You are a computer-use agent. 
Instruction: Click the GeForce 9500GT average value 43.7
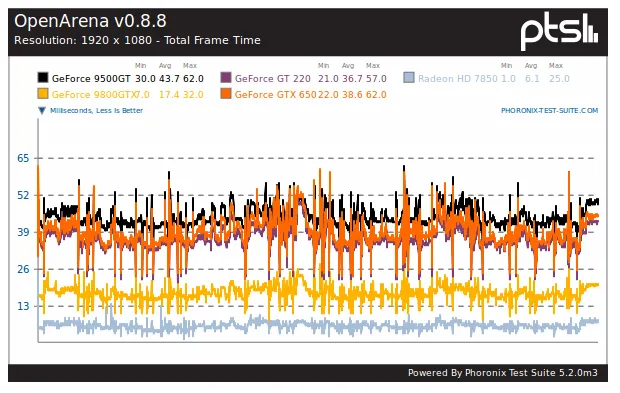click(169, 79)
